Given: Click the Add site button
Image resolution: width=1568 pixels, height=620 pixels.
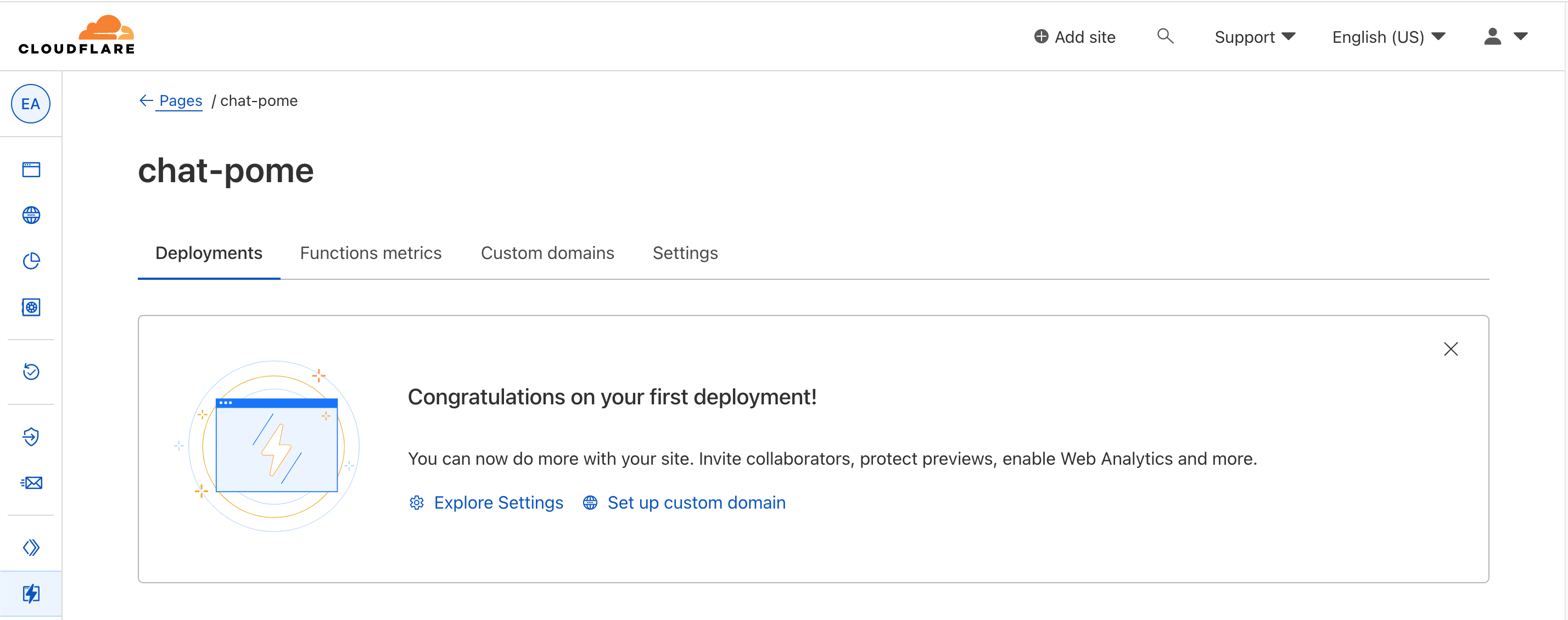Looking at the screenshot, I should click(x=1074, y=37).
